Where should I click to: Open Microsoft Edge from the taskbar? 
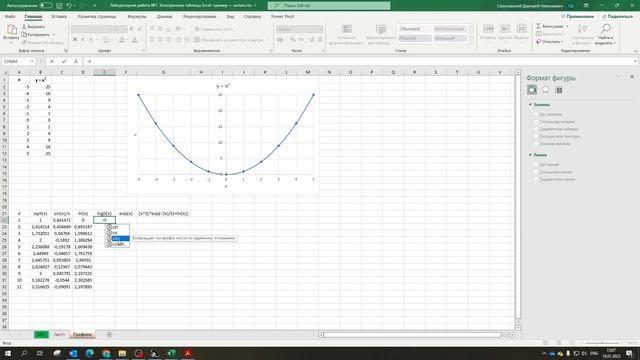point(89,353)
